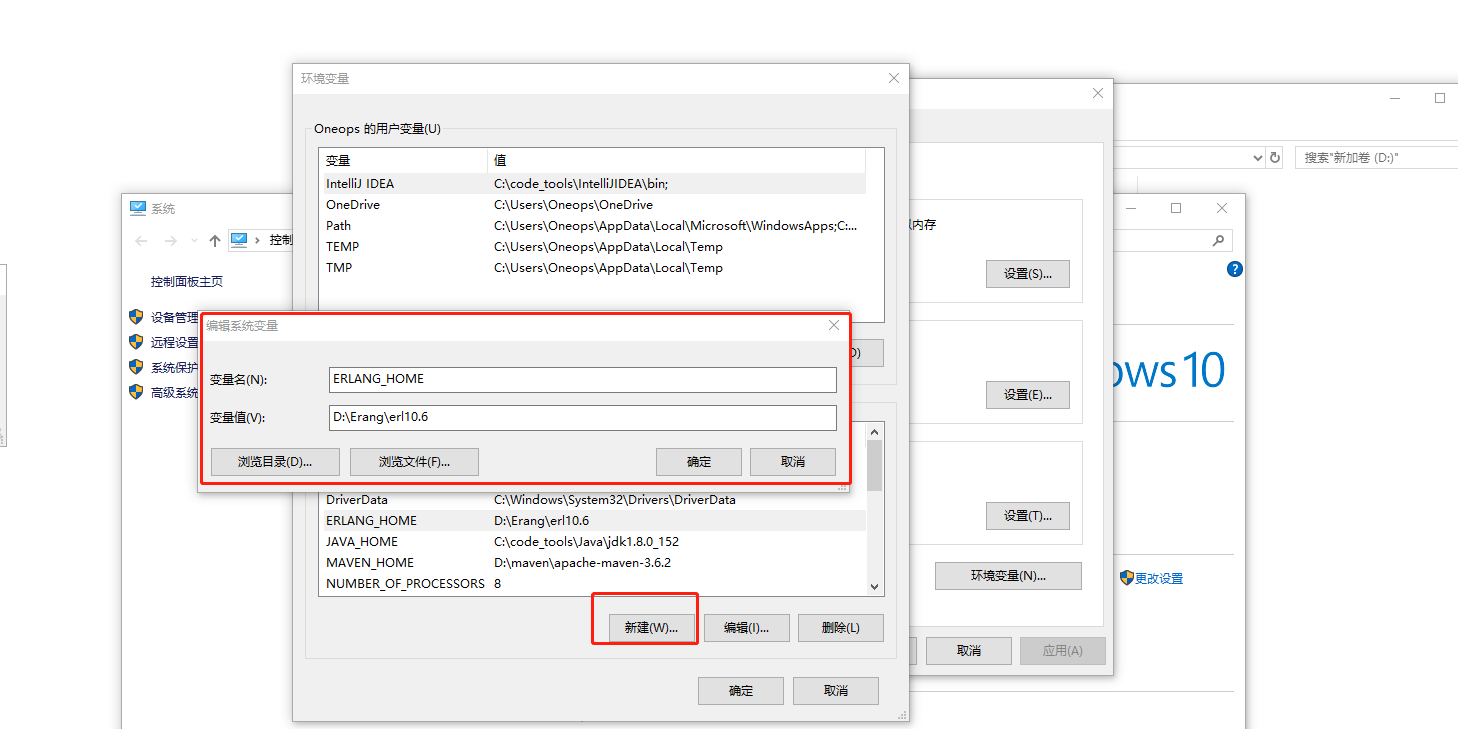Click the 变量名 input field
The height and width of the screenshot is (729, 1458).
coord(583,380)
